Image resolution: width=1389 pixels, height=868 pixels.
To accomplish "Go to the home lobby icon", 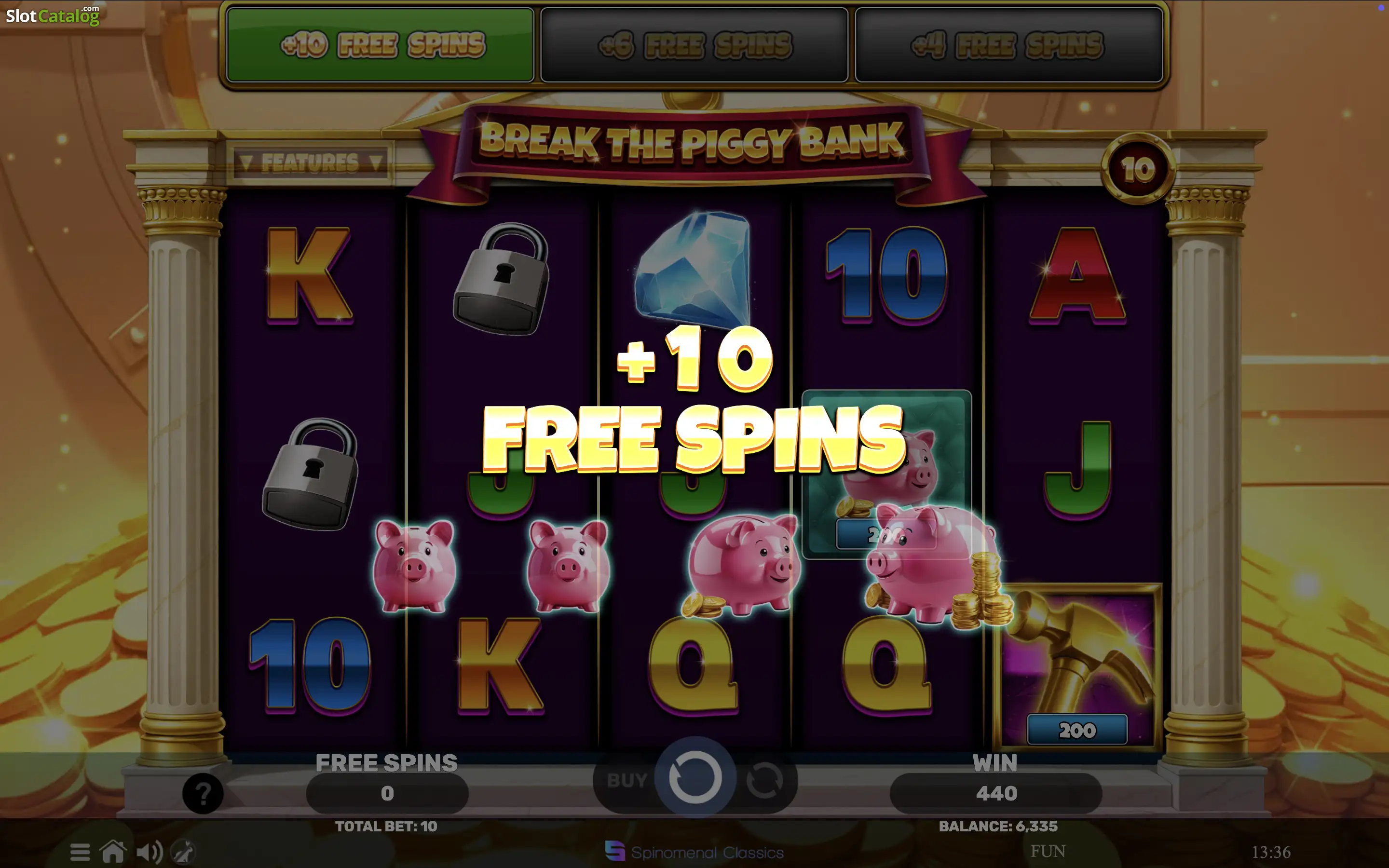I will pyautogui.click(x=113, y=851).
